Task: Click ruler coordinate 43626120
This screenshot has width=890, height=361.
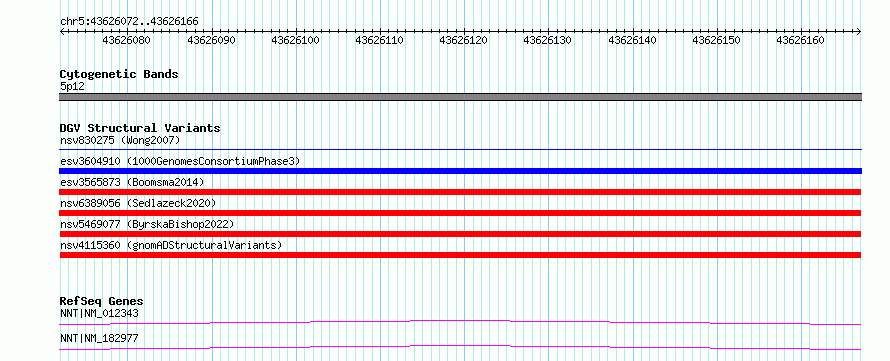Action: click(463, 40)
